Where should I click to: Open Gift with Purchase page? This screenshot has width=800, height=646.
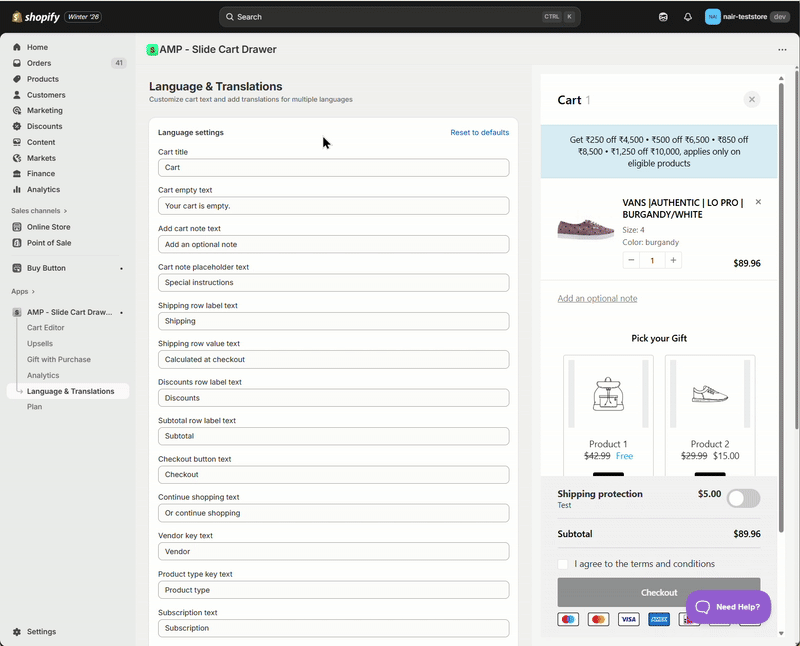pyautogui.click(x=59, y=359)
